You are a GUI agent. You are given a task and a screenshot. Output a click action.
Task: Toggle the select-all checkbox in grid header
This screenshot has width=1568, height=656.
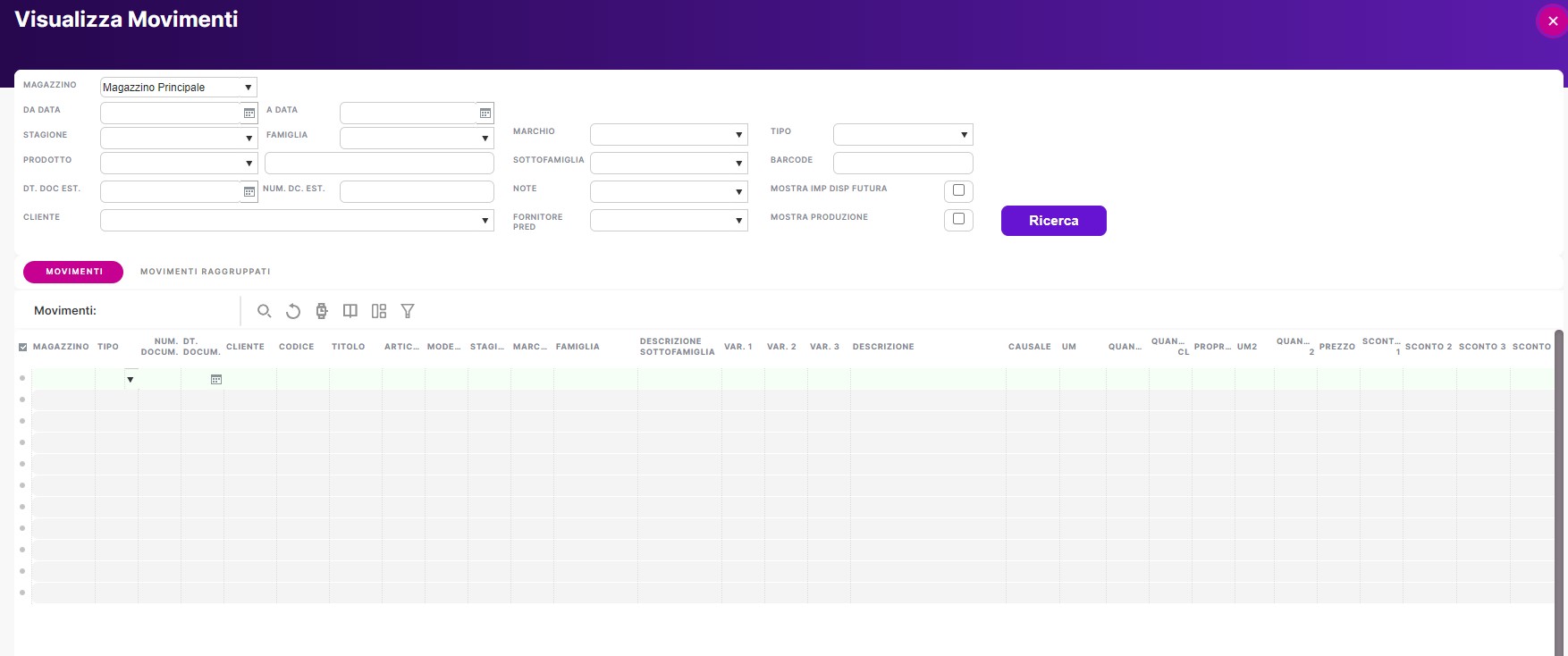point(22,348)
